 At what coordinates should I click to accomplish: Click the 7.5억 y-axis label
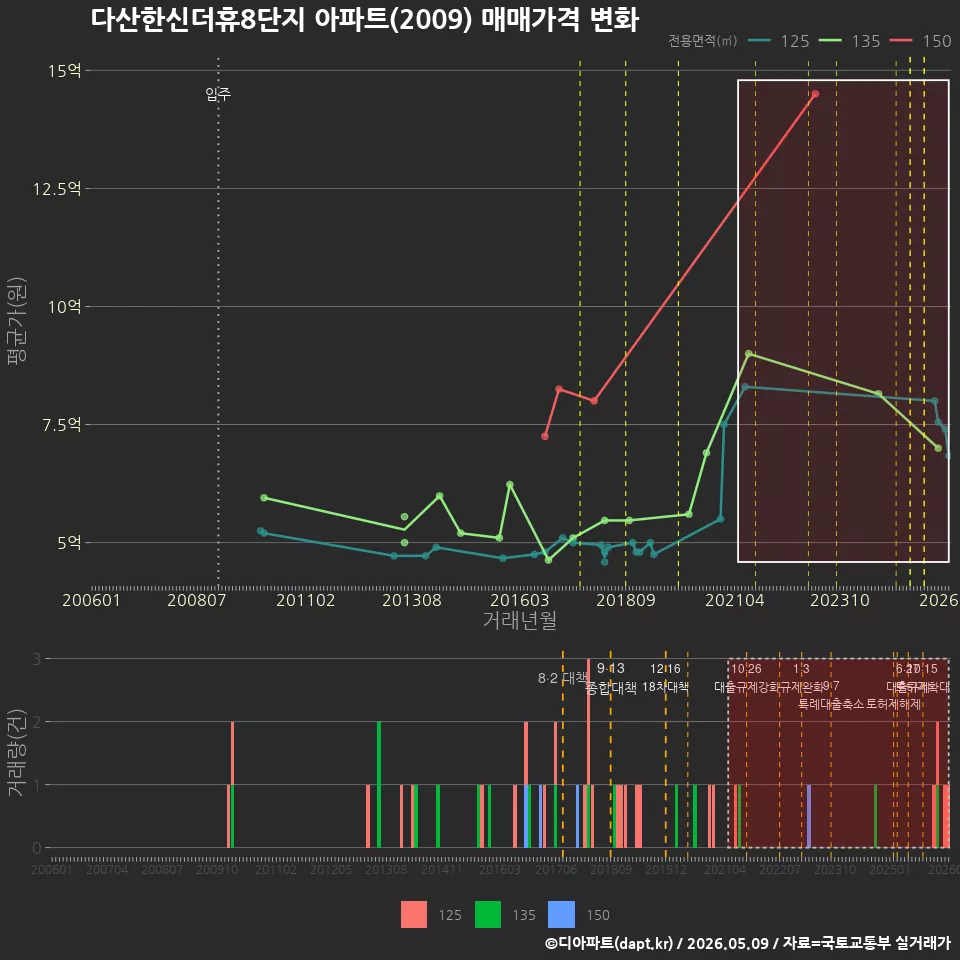[x=61, y=425]
